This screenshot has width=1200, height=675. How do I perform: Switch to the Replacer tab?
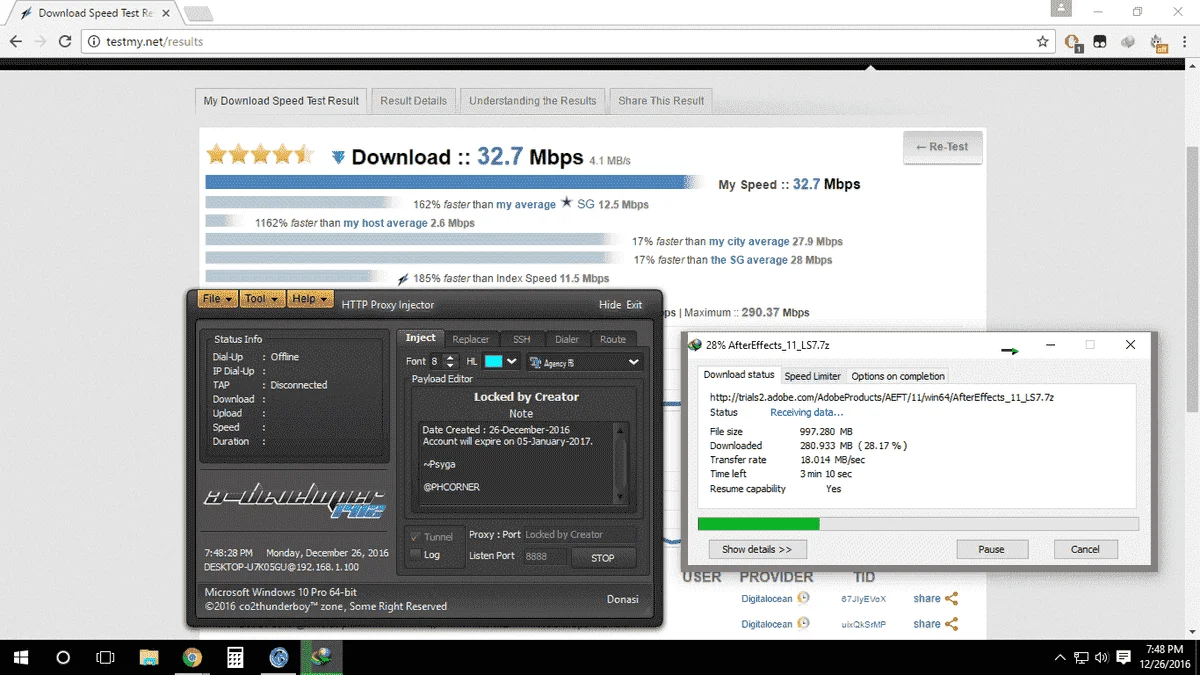coord(470,340)
